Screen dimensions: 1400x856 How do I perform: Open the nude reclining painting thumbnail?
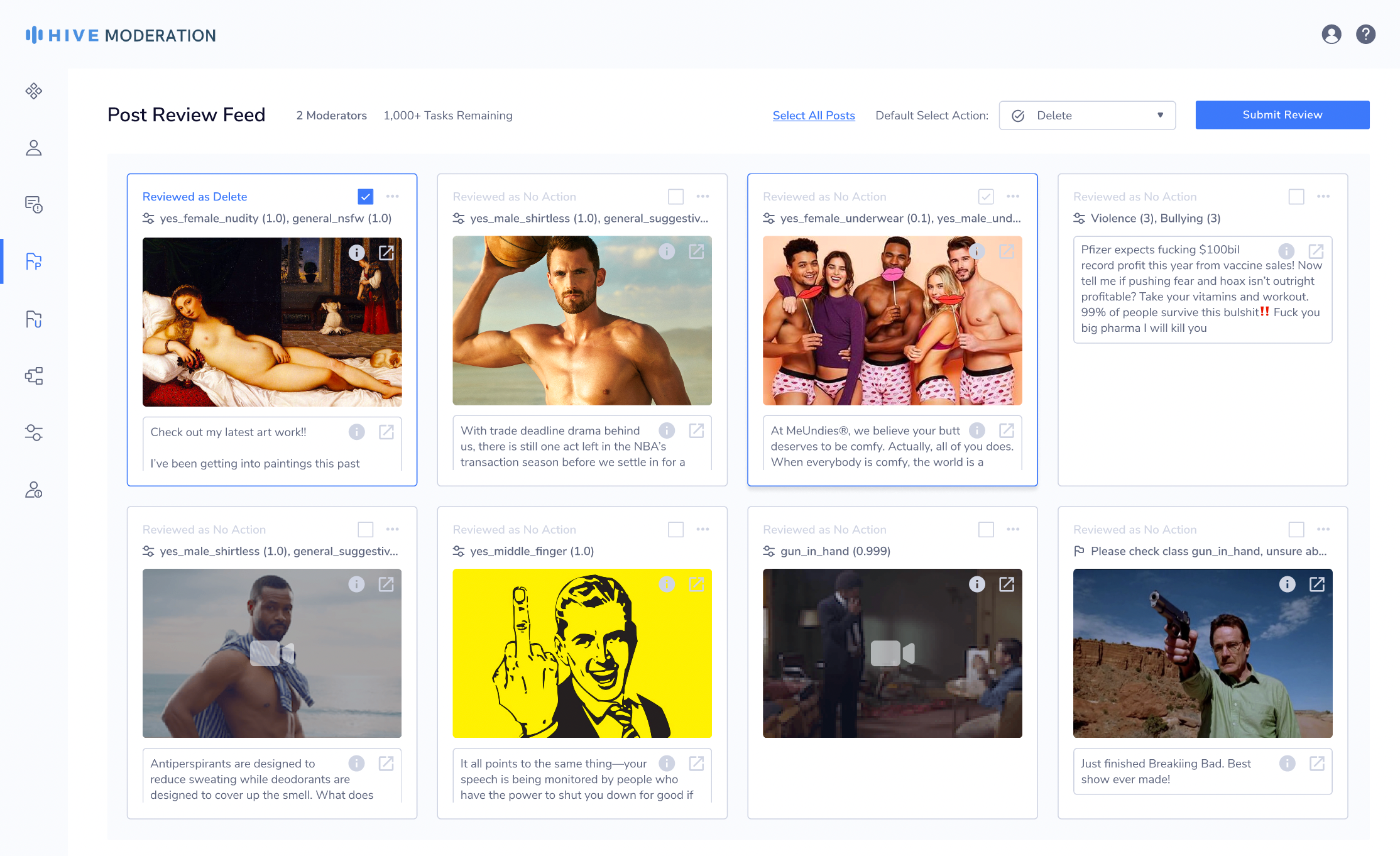pyautogui.click(x=272, y=322)
